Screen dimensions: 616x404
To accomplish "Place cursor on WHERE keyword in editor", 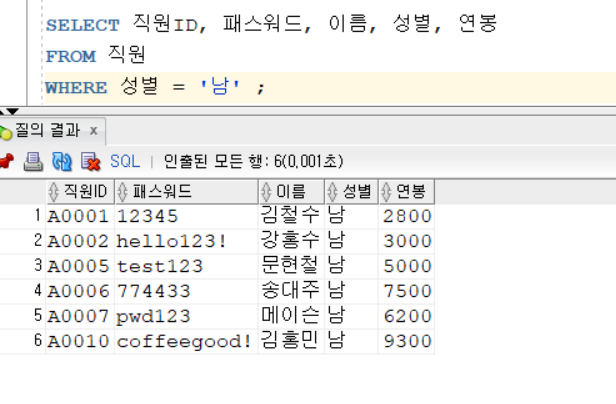I will click(76, 87).
